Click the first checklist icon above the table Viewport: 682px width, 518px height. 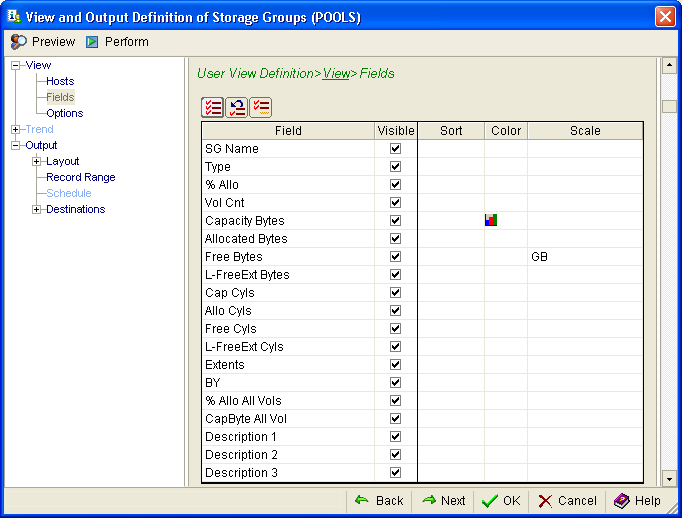(x=212, y=108)
